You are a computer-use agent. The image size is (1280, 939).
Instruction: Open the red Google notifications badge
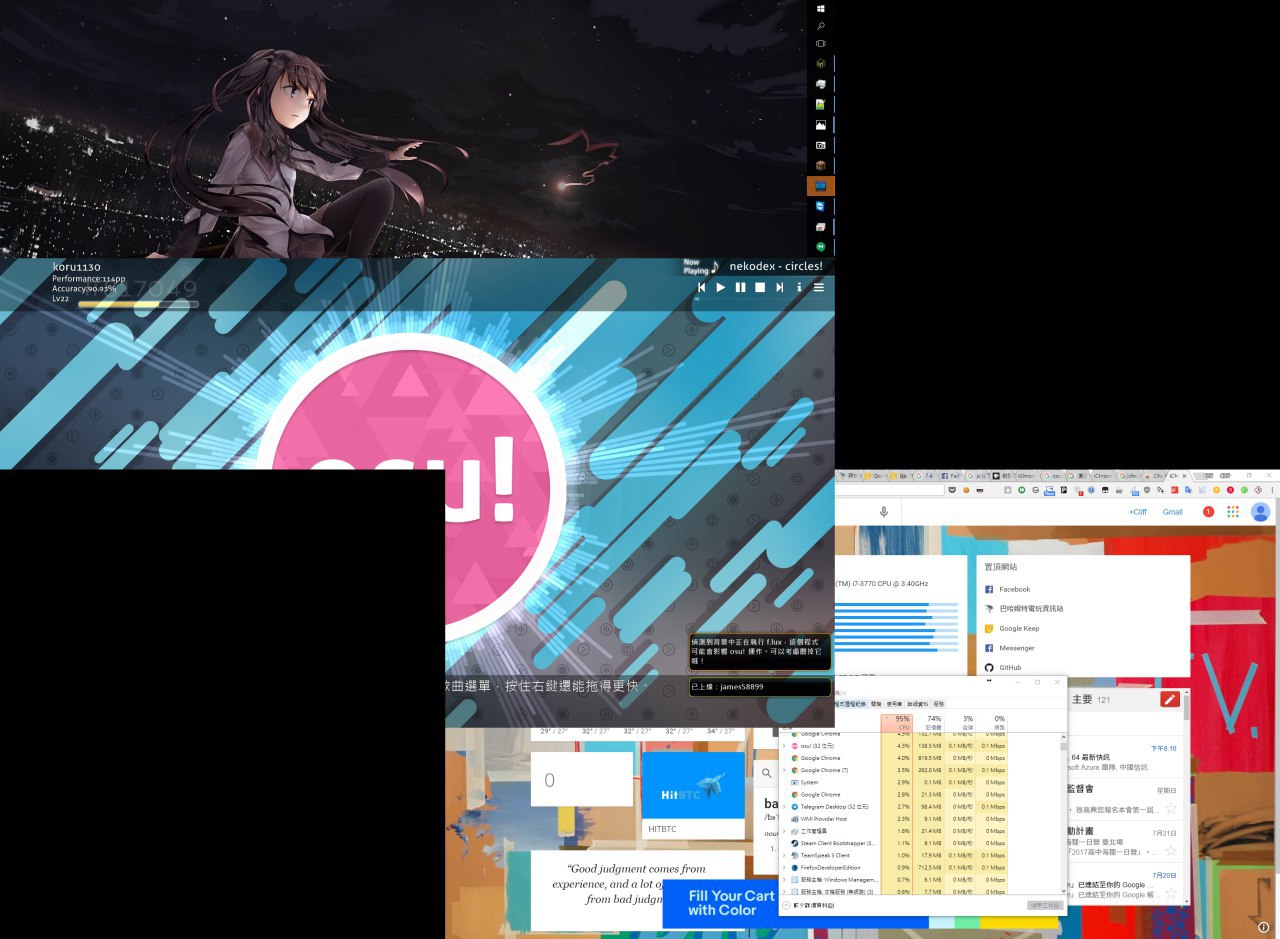1208,512
